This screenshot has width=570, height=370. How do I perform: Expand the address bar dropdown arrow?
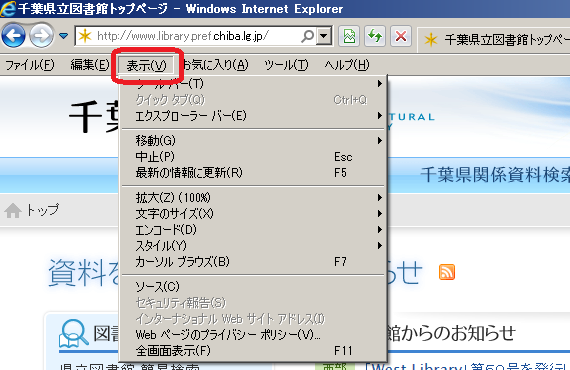[x=323, y=36]
